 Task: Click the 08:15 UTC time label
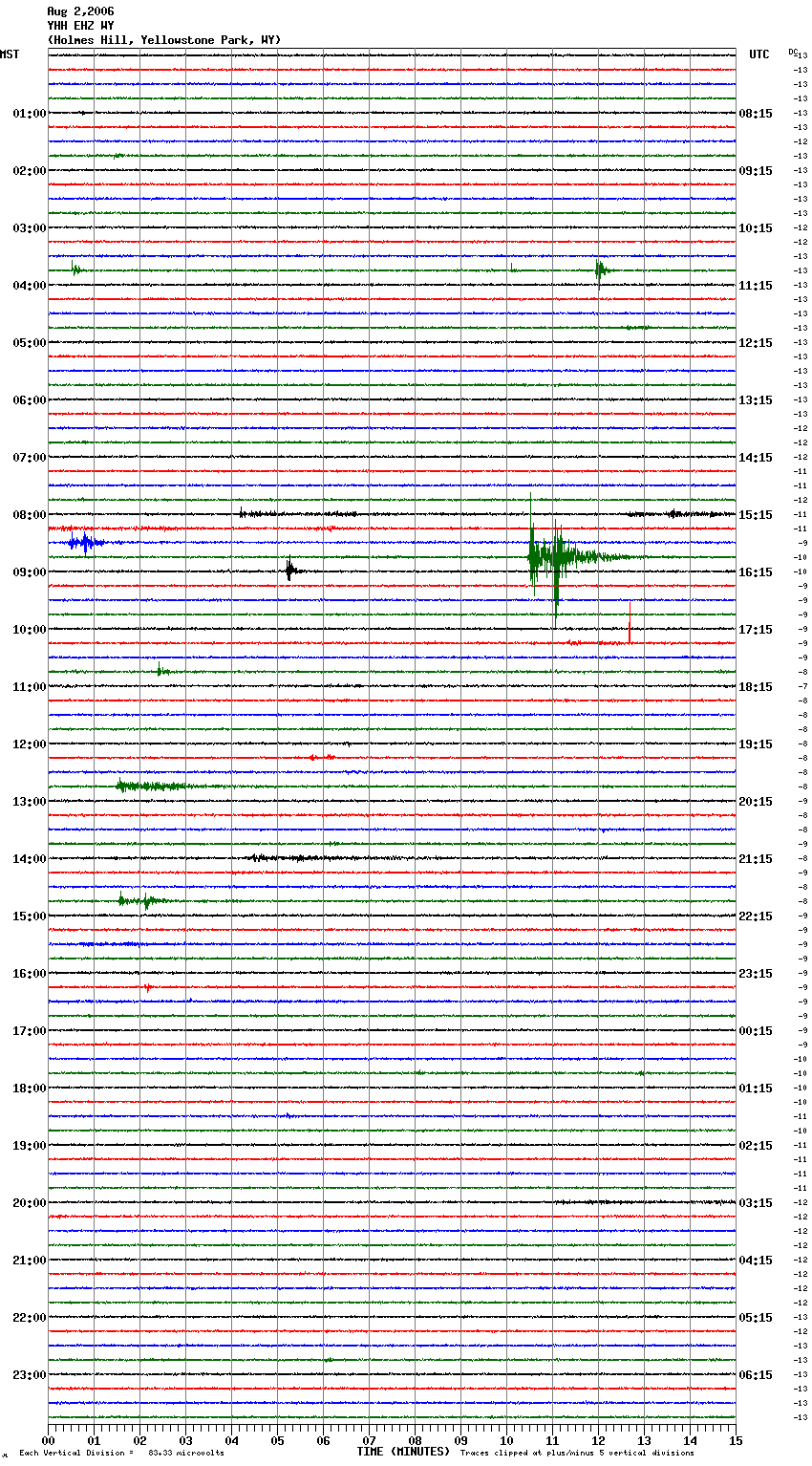pos(756,114)
